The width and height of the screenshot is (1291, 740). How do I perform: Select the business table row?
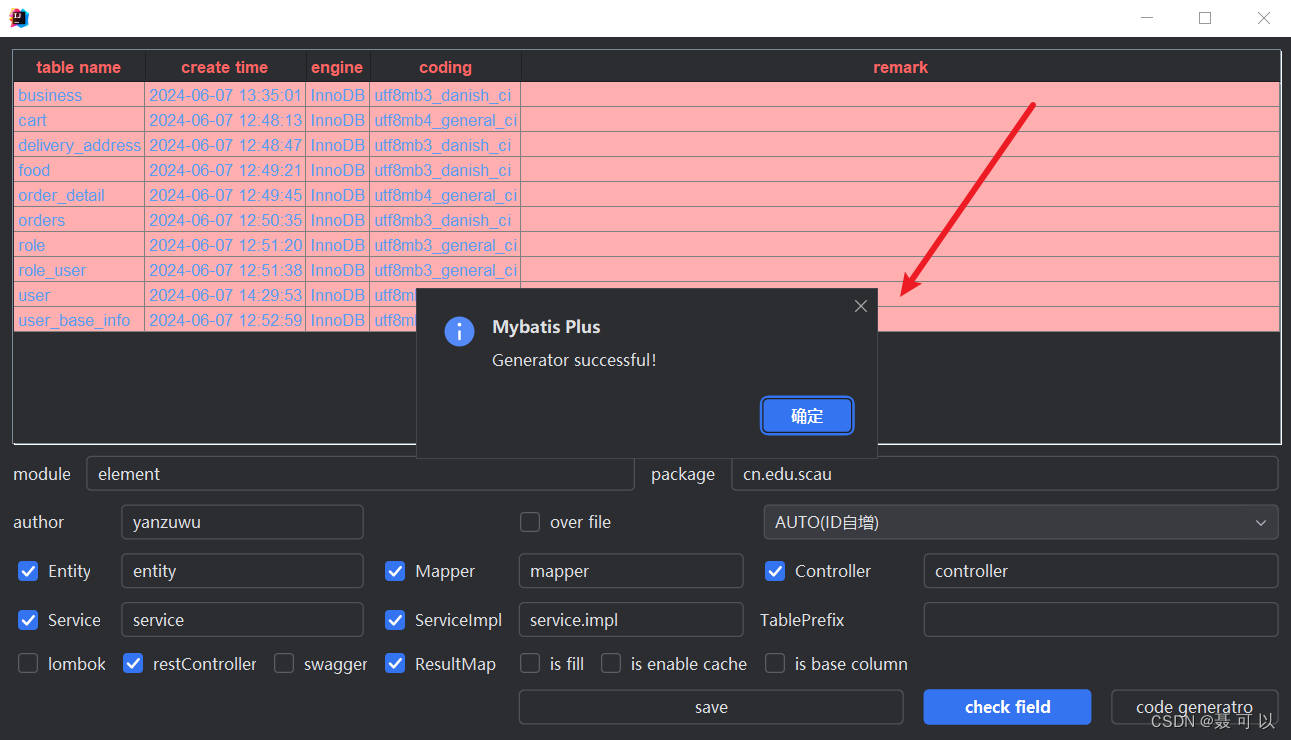[647, 95]
